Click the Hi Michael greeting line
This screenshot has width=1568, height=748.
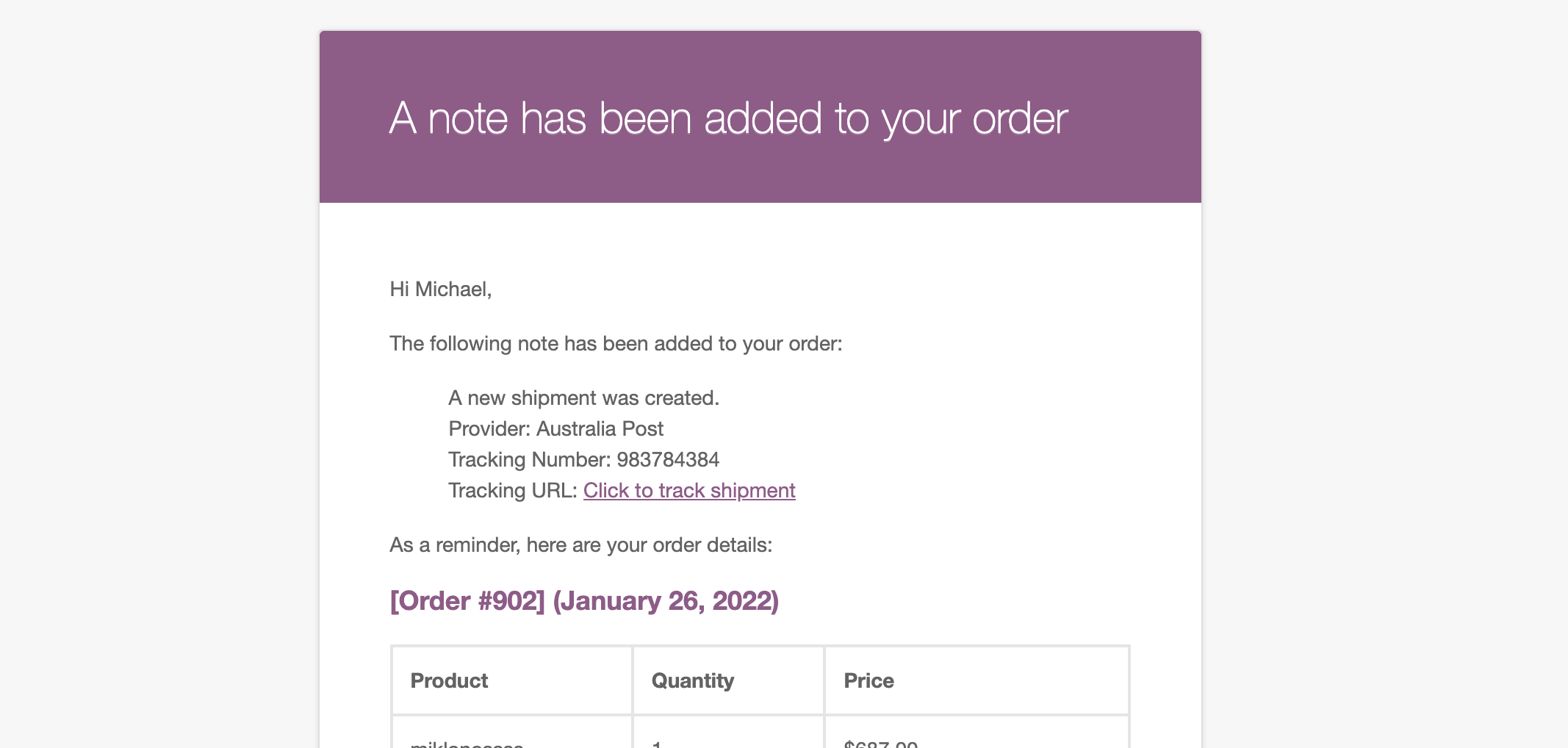coord(441,289)
